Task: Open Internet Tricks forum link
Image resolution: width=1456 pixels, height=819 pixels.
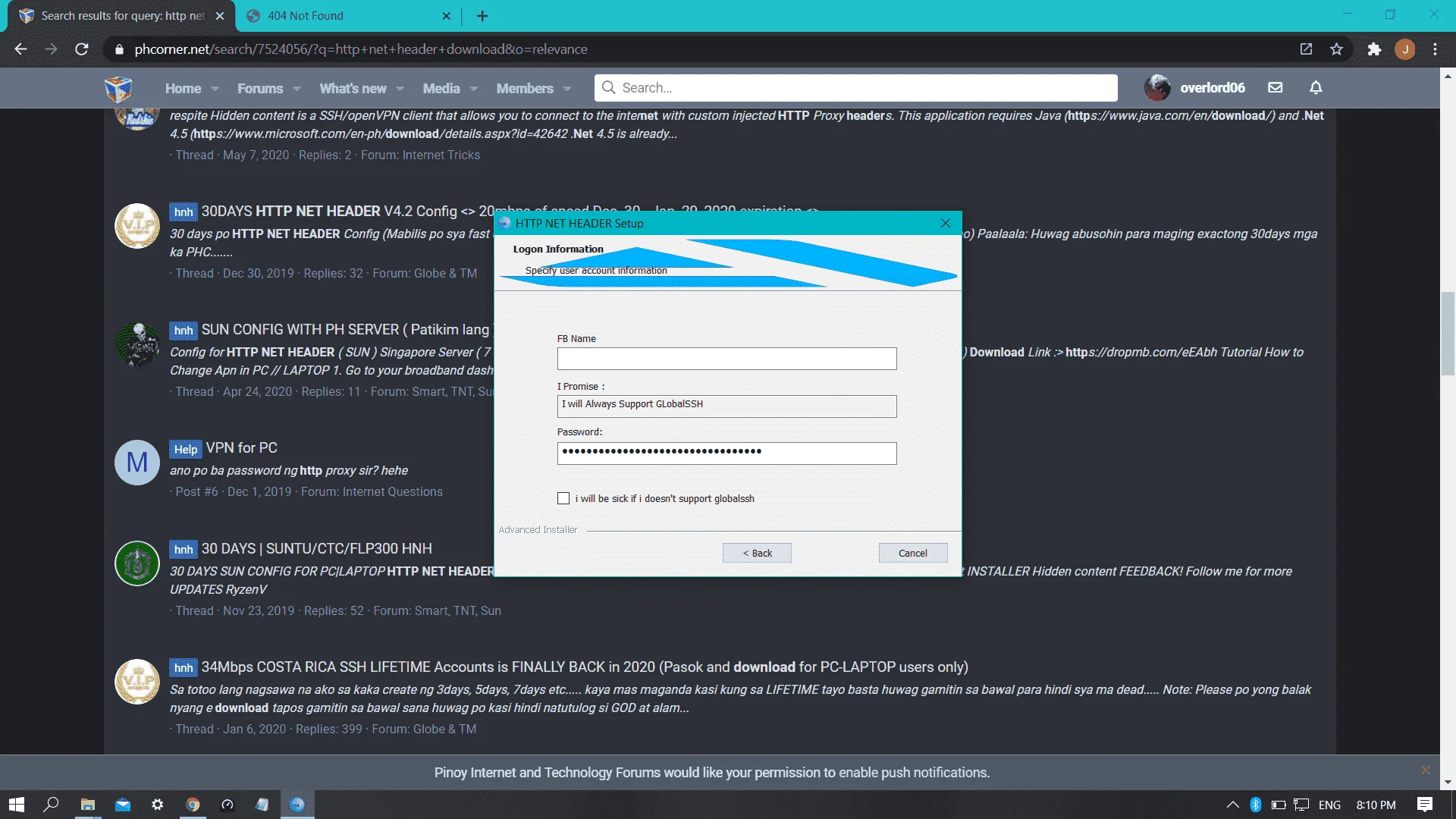Action: [441, 155]
